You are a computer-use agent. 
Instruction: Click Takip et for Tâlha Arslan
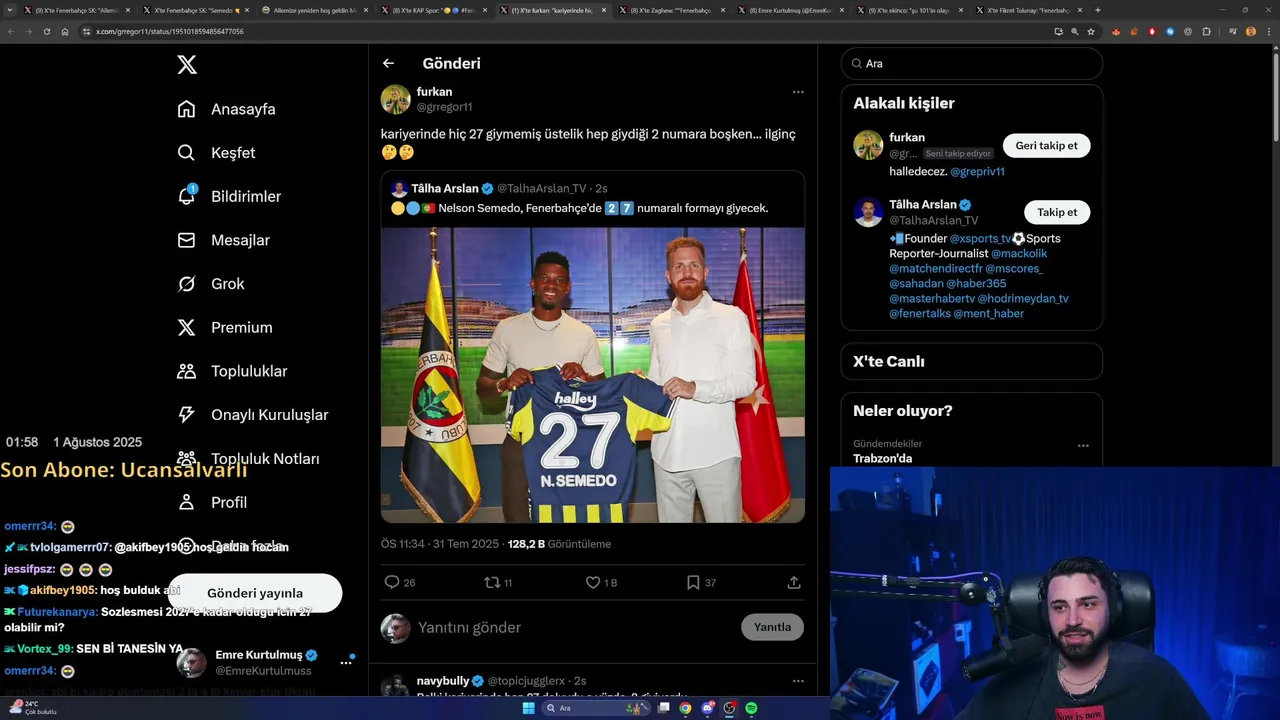pos(1057,212)
